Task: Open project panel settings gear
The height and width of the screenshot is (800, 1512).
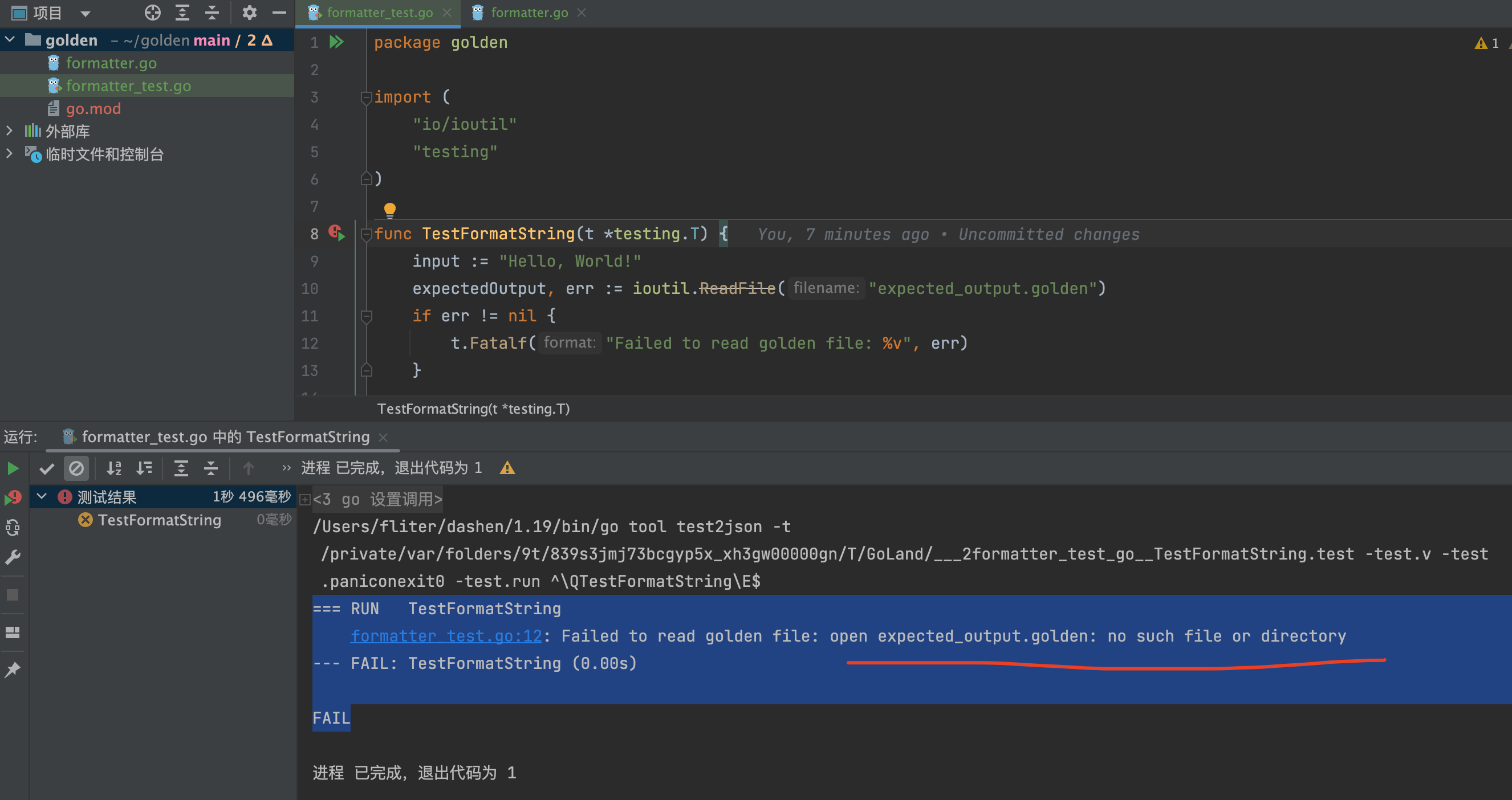Action: tap(250, 13)
